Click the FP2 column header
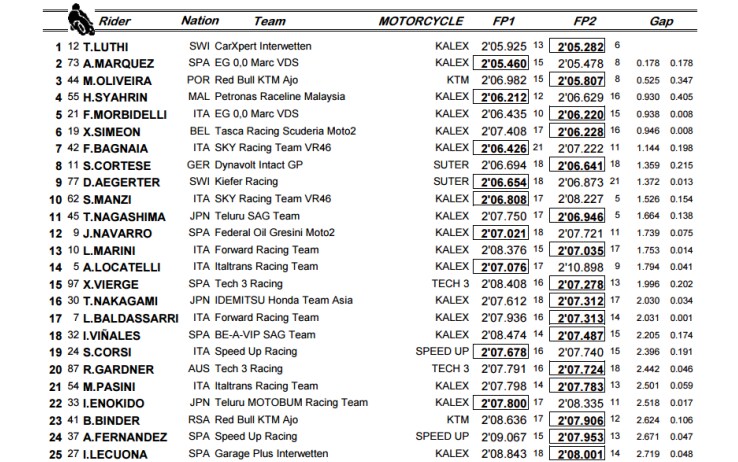 585,21
